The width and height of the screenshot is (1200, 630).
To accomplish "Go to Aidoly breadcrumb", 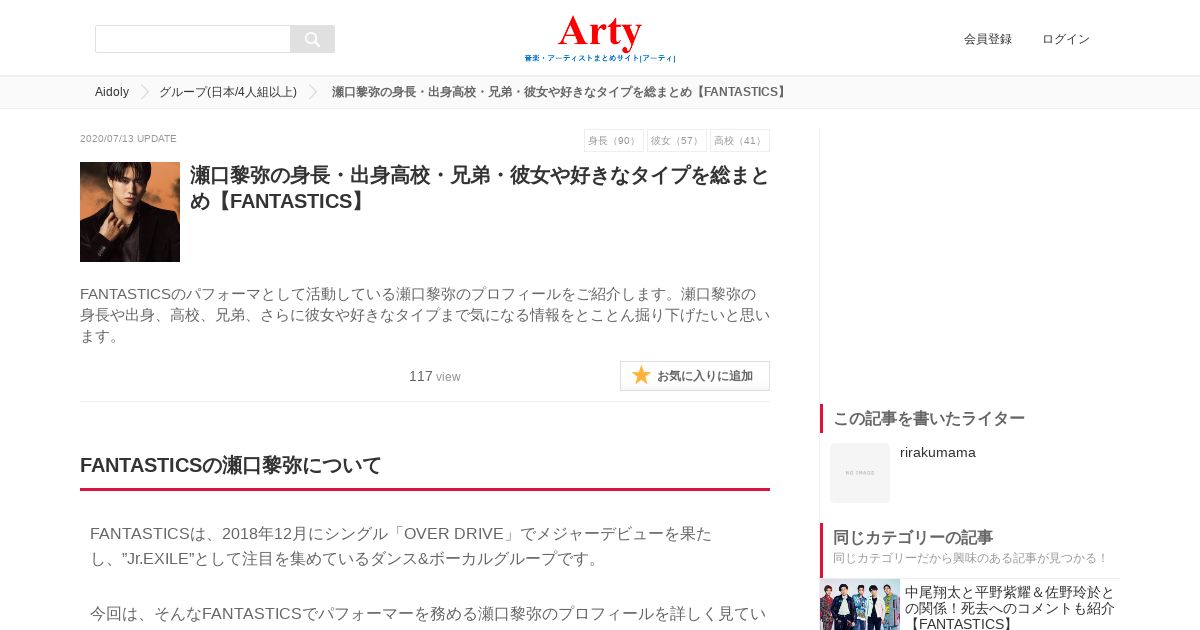I will pyautogui.click(x=112, y=92).
